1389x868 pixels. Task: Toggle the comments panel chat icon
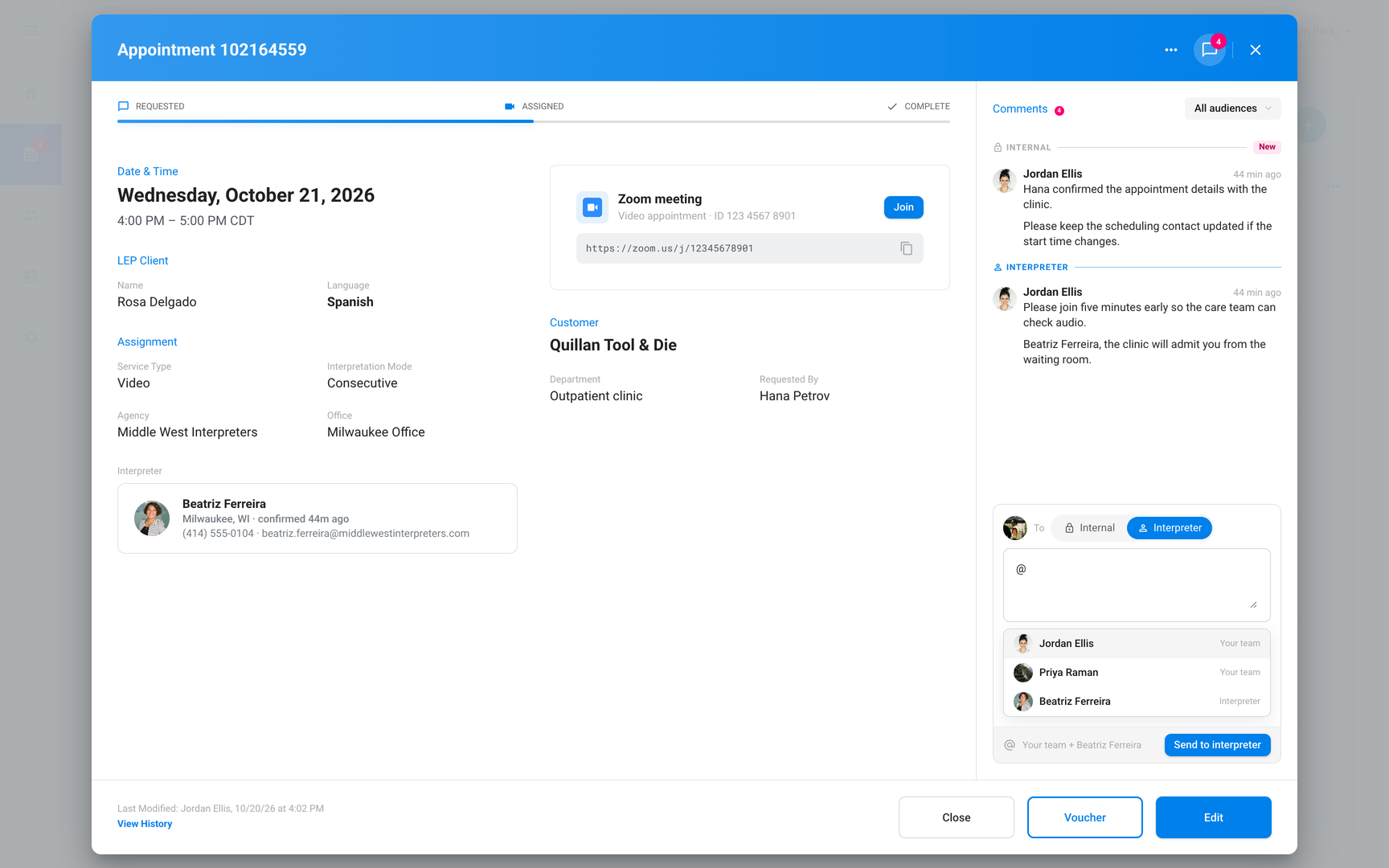click(1209, 50)
